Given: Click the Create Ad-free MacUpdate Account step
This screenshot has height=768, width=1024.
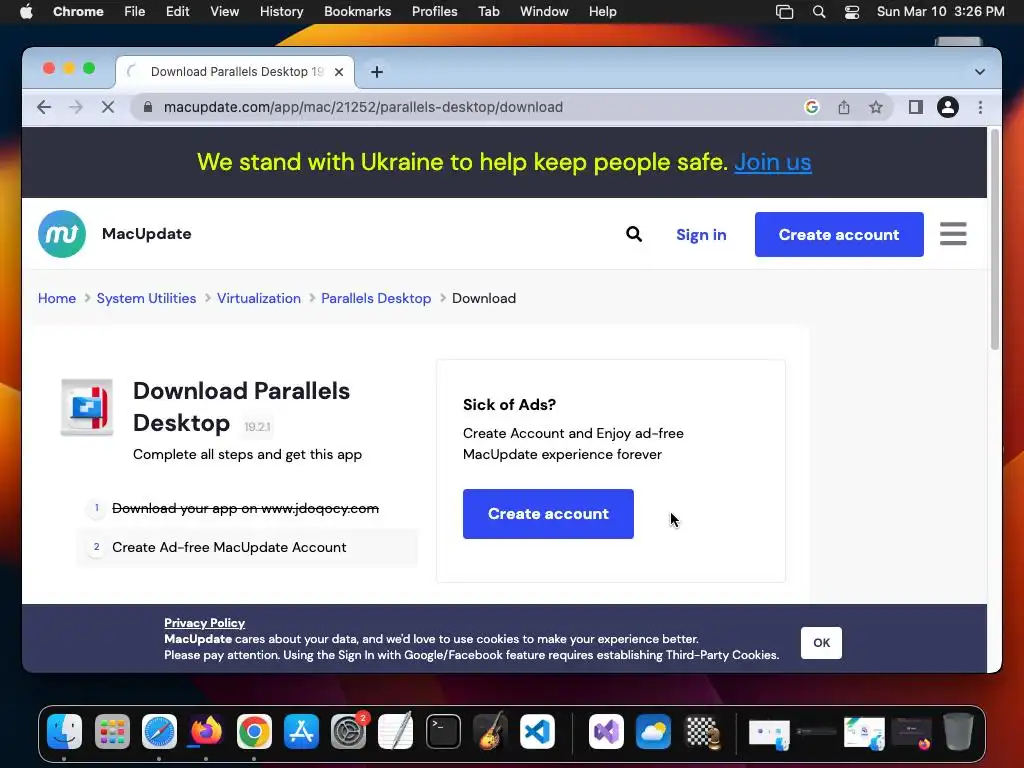Looking at the screenshot, I should coord(247,547).
